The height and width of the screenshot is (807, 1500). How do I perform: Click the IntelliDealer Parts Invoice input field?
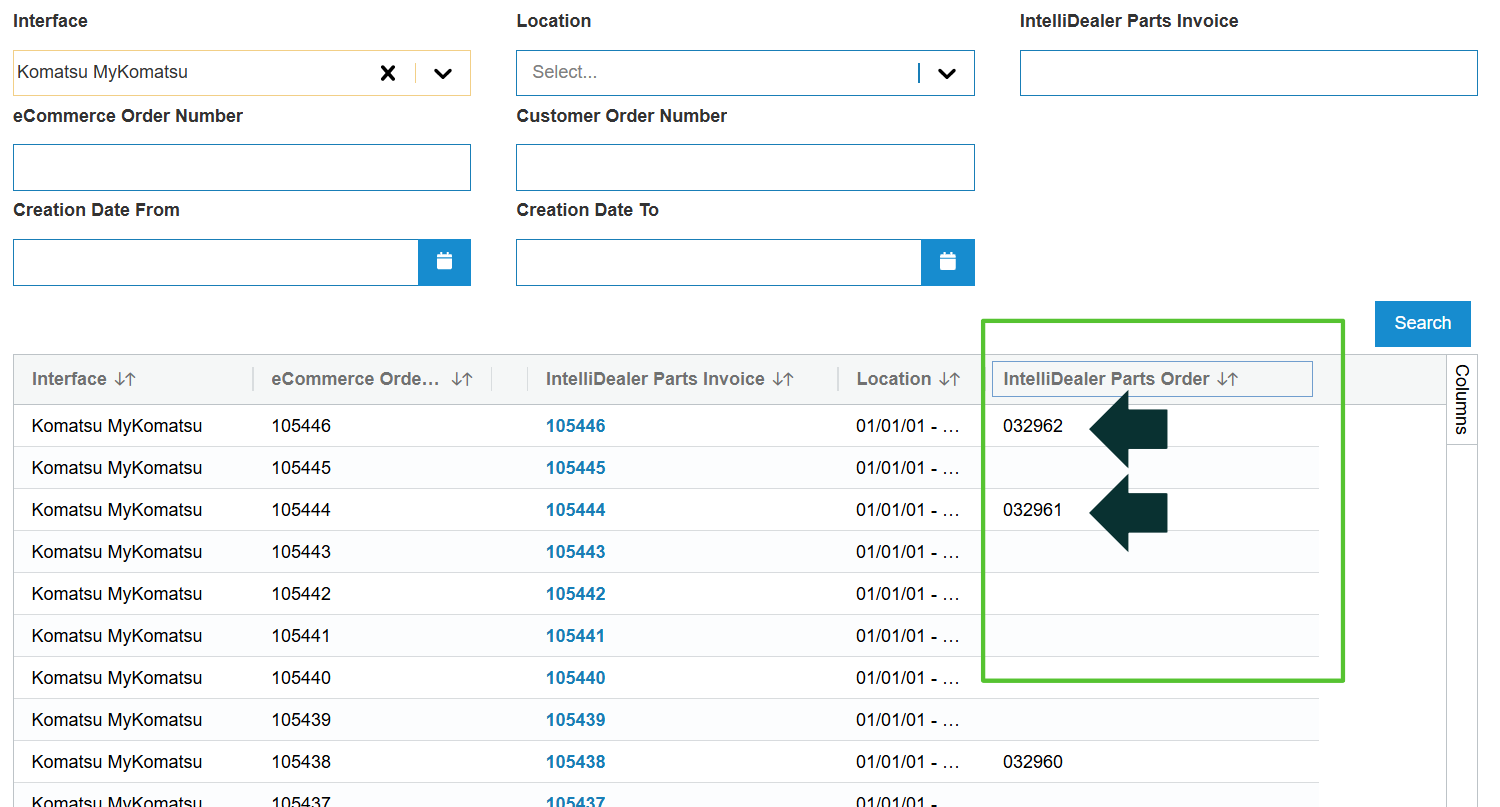[1248, 73]
